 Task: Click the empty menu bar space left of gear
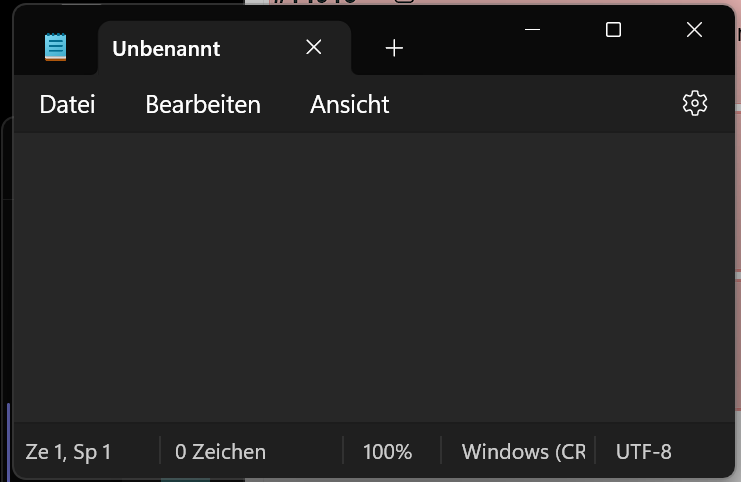530,104
